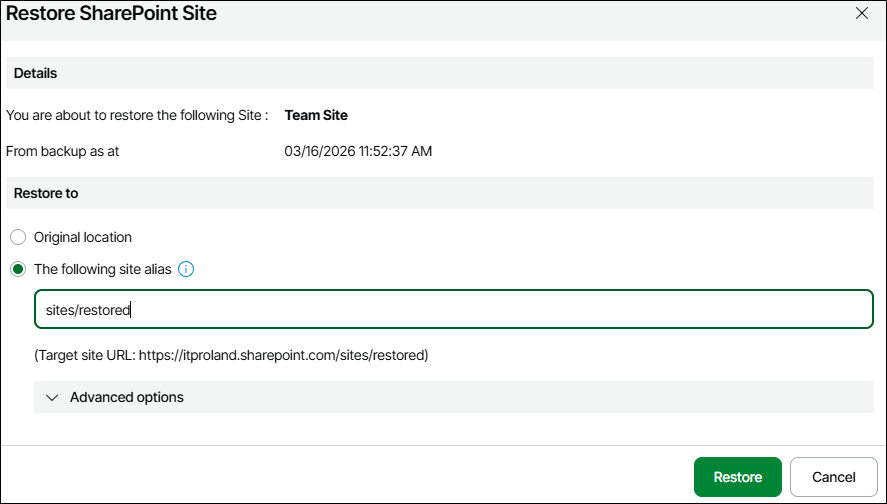Select the following site alias radio button
Image resolution: width=887 pixels, height=504 pixels.
coord(18,269)
